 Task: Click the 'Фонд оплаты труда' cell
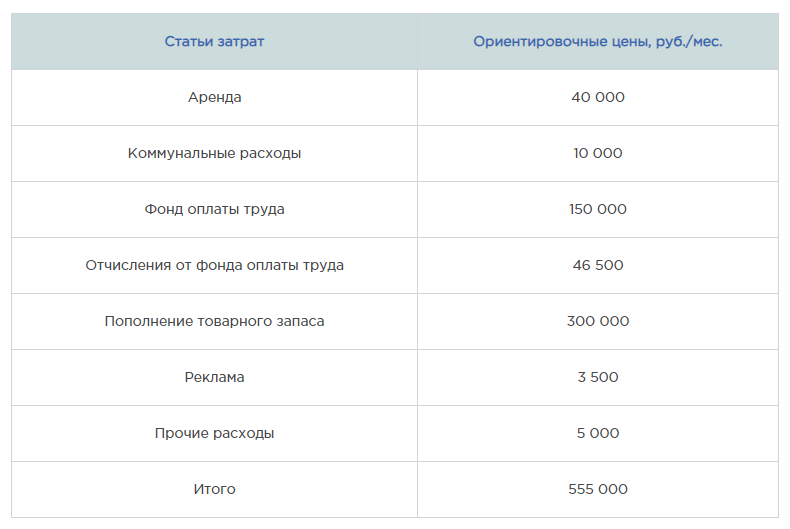click(214, 210)
